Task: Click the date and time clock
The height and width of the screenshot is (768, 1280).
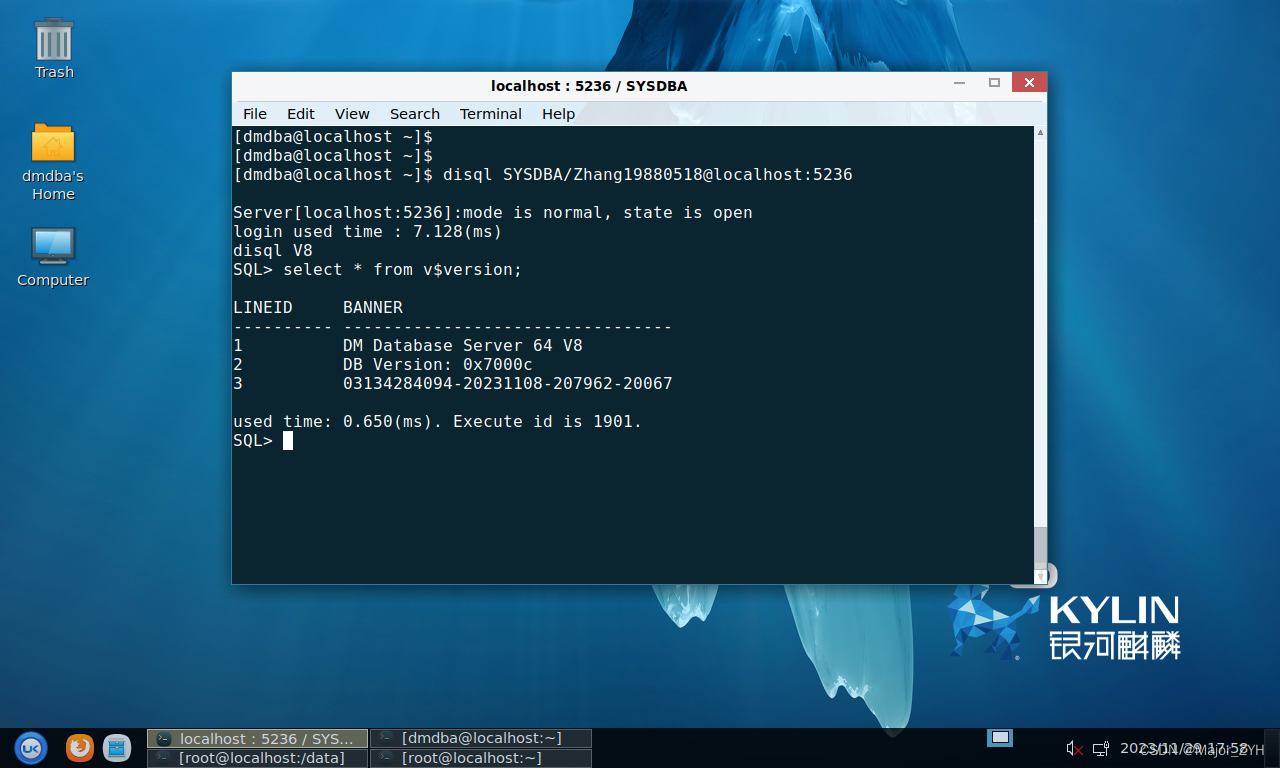Action: 1183,748
